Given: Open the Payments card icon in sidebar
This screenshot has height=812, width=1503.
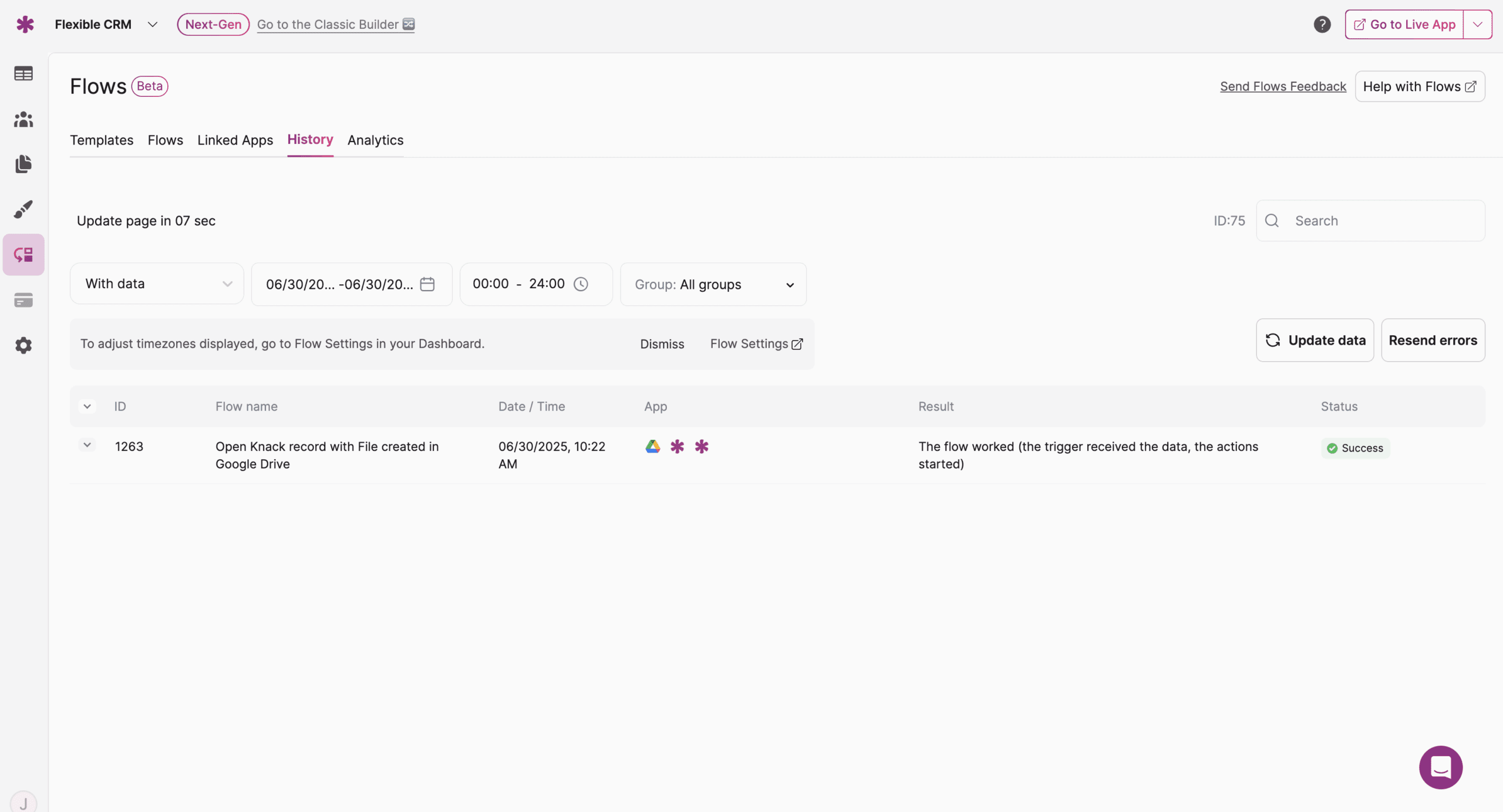Looking at the screenshot, I should click(x=23, y=300).
